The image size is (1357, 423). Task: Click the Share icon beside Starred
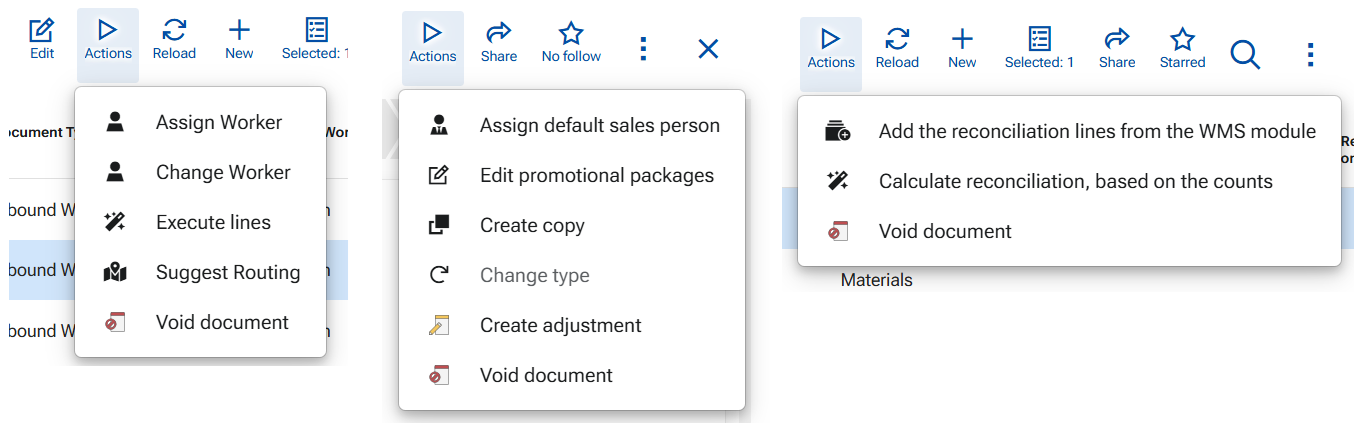[1116, 40]
